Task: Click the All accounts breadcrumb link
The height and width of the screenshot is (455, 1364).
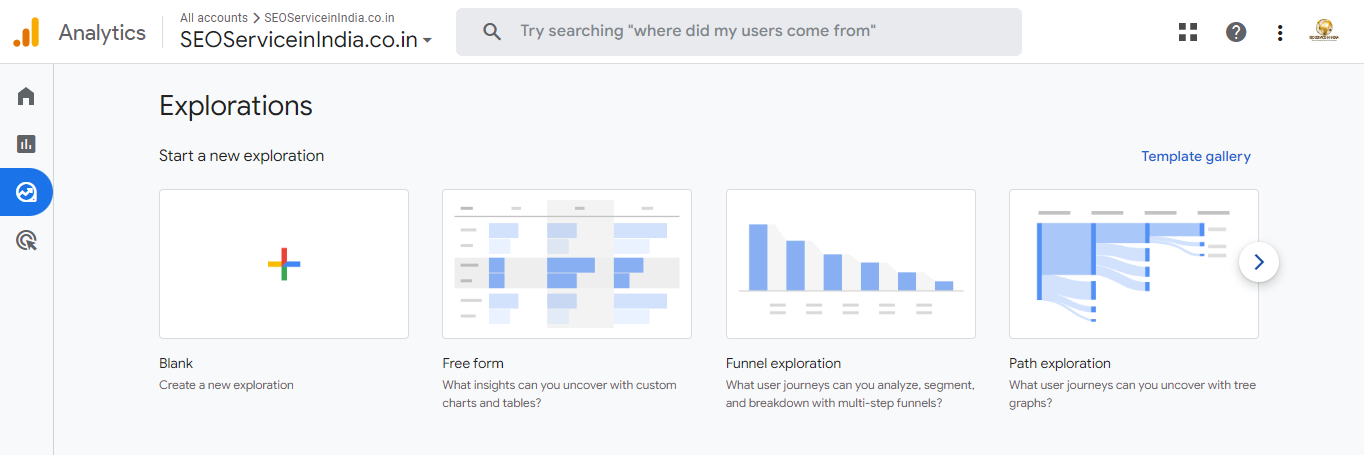Action: pyautogui.click(x=213, y=18)
